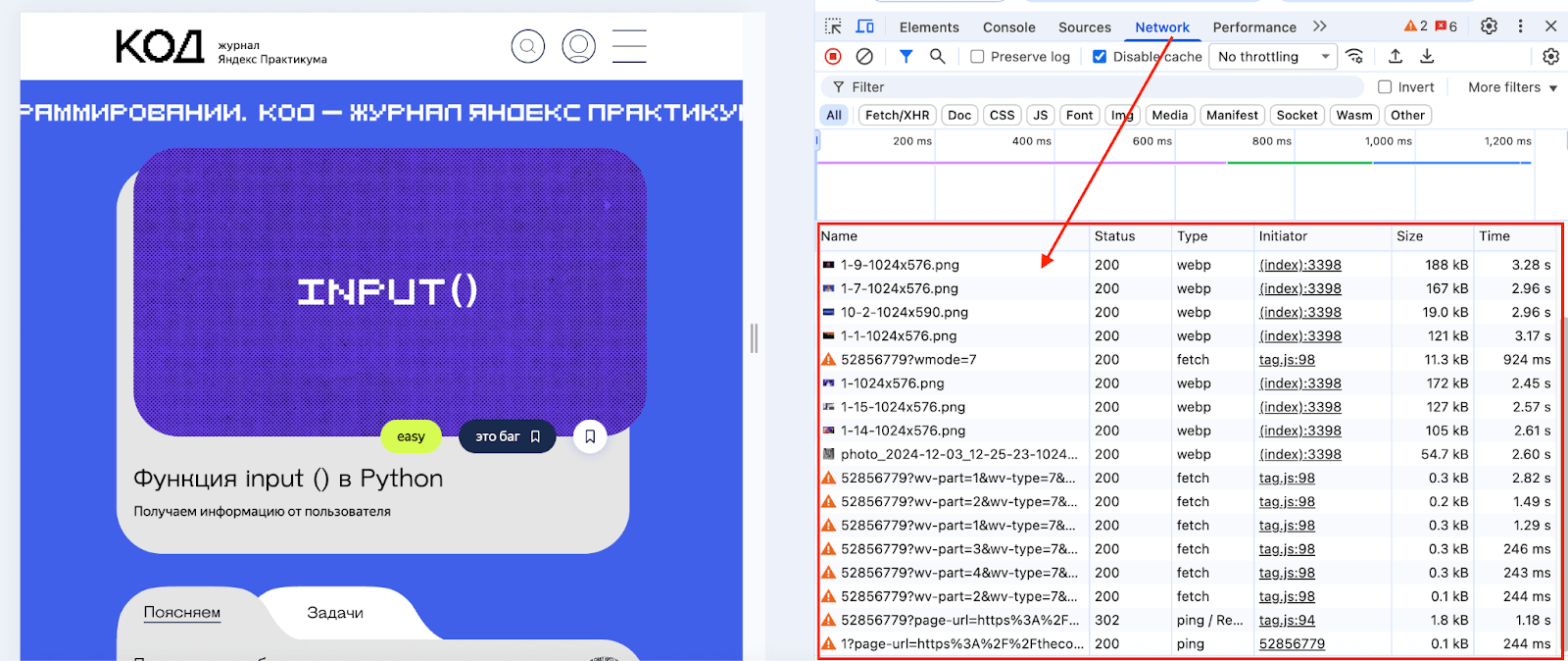Type in the network Filter field
Image resolution: width=1568 pixels, height=661 pixels.
click(1098, 87)
